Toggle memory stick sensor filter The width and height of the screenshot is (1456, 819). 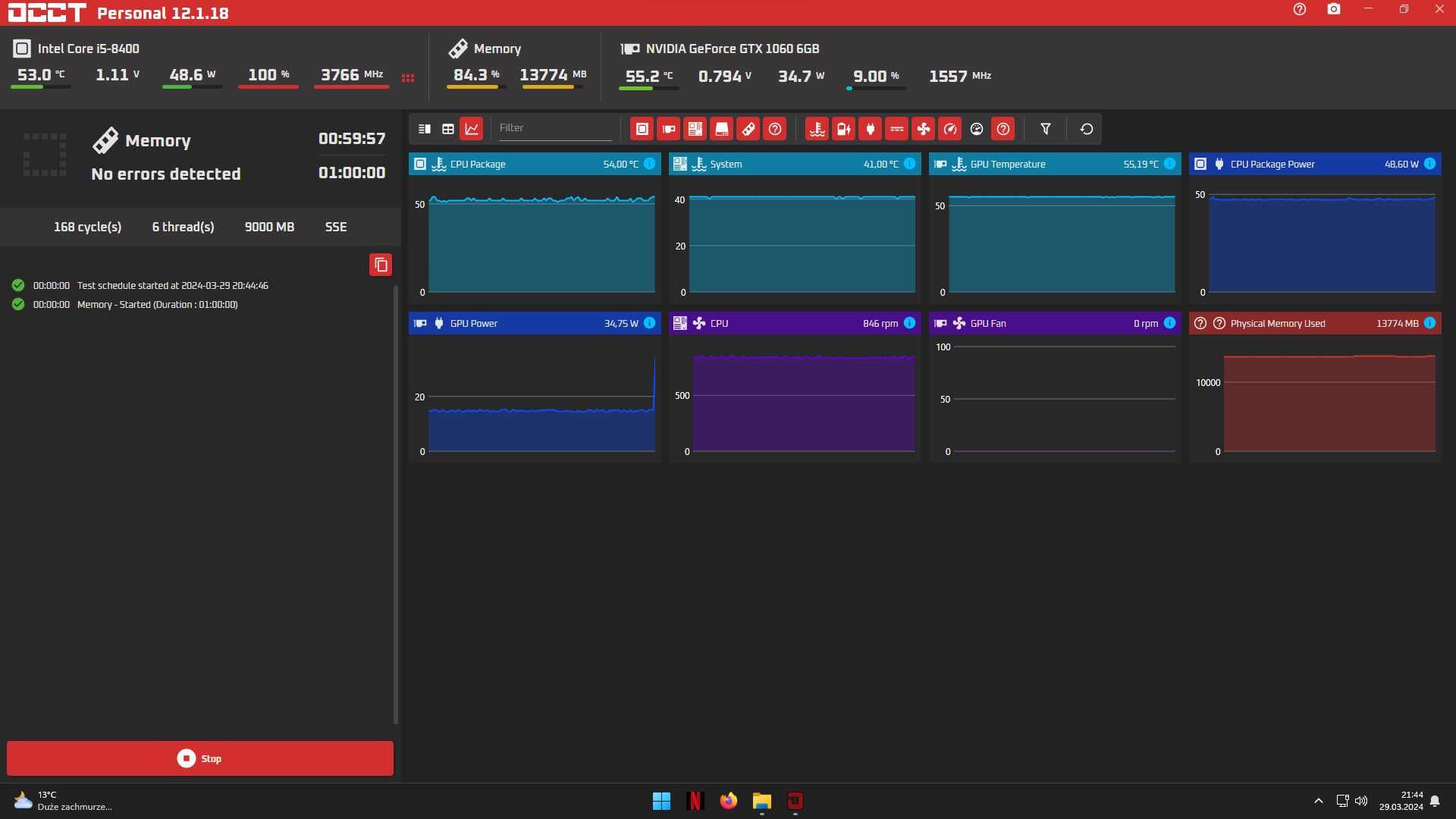pos(748,129)
